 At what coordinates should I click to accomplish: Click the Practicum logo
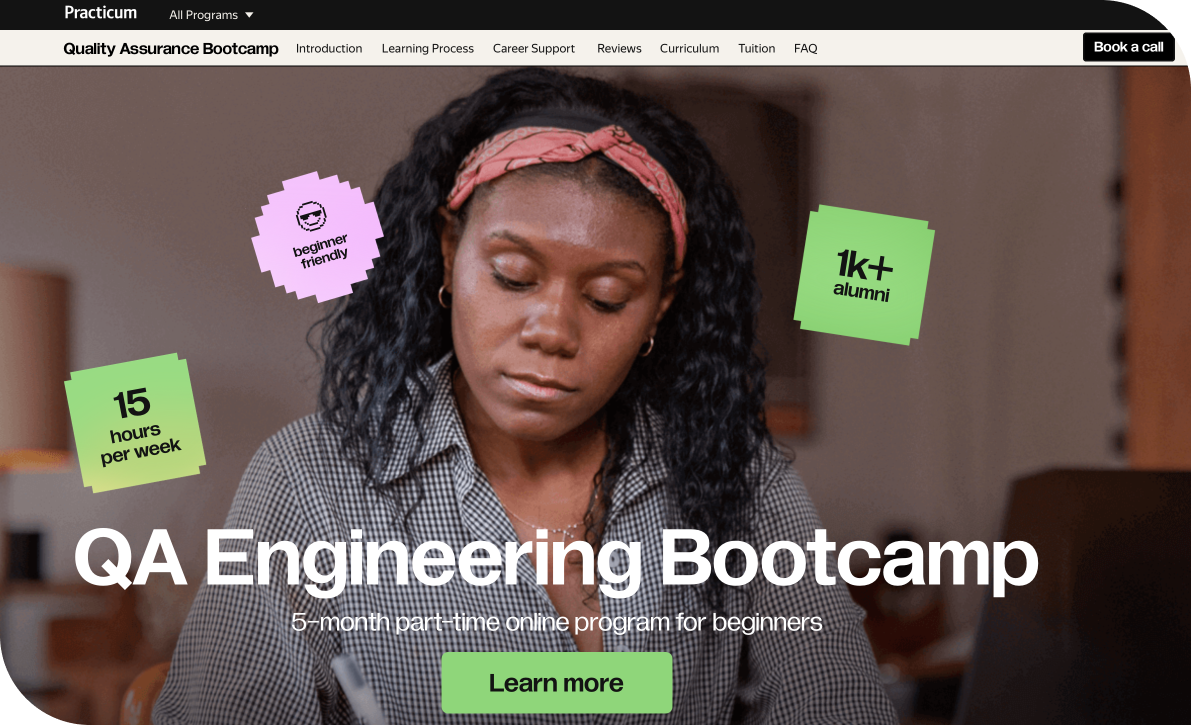(100, 13)
